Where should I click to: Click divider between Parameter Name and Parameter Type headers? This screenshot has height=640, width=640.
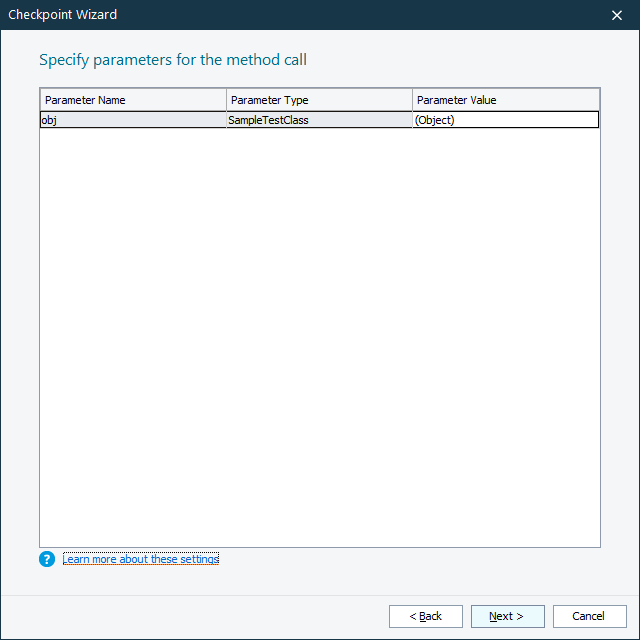[x=226, y=100]
